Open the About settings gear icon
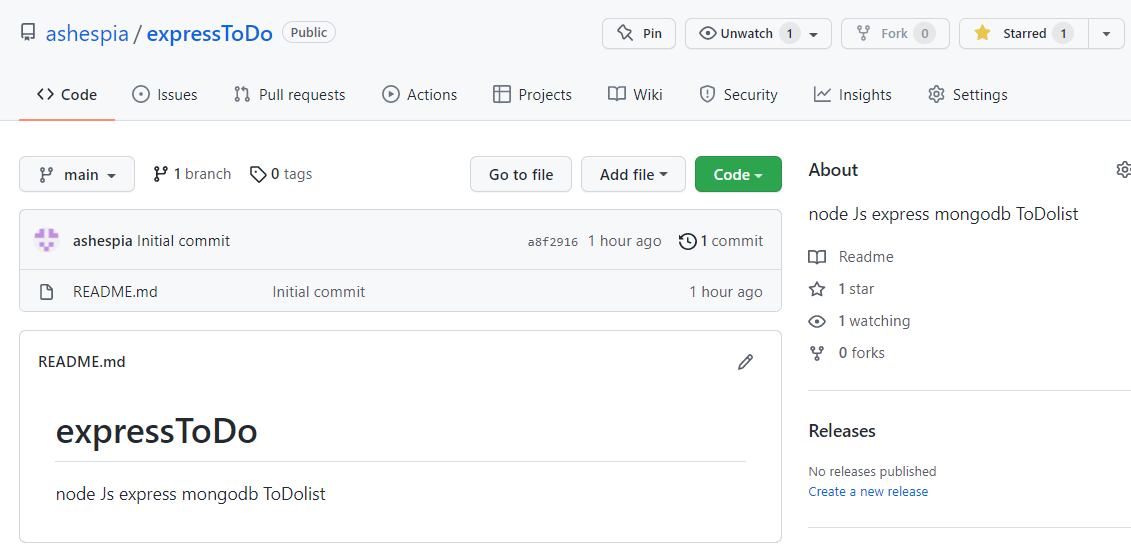Image resolution: width=1131 pixels, height=554 pixels. coord(1123,170)
